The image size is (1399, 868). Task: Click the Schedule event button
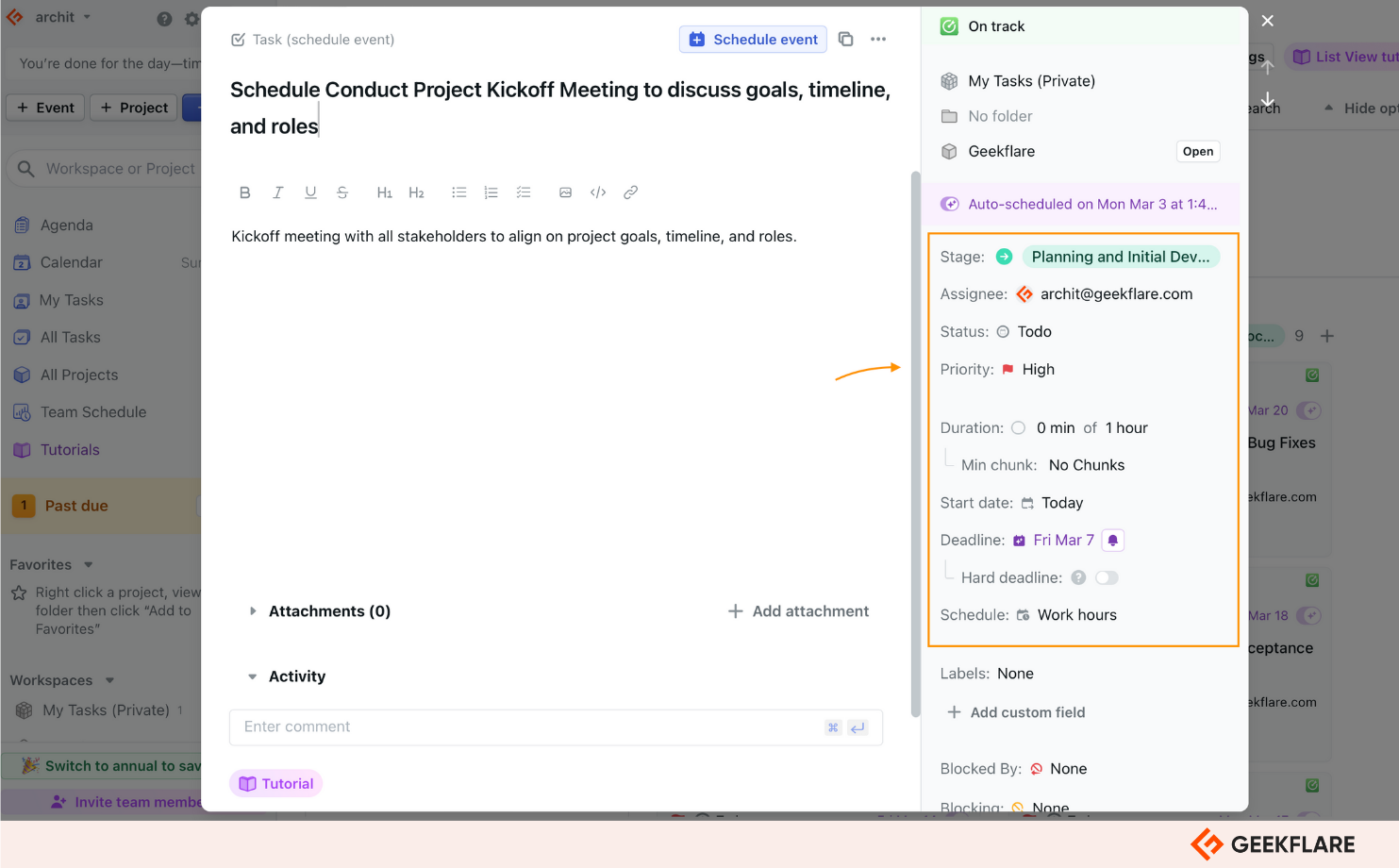click(x=752, y=39)
